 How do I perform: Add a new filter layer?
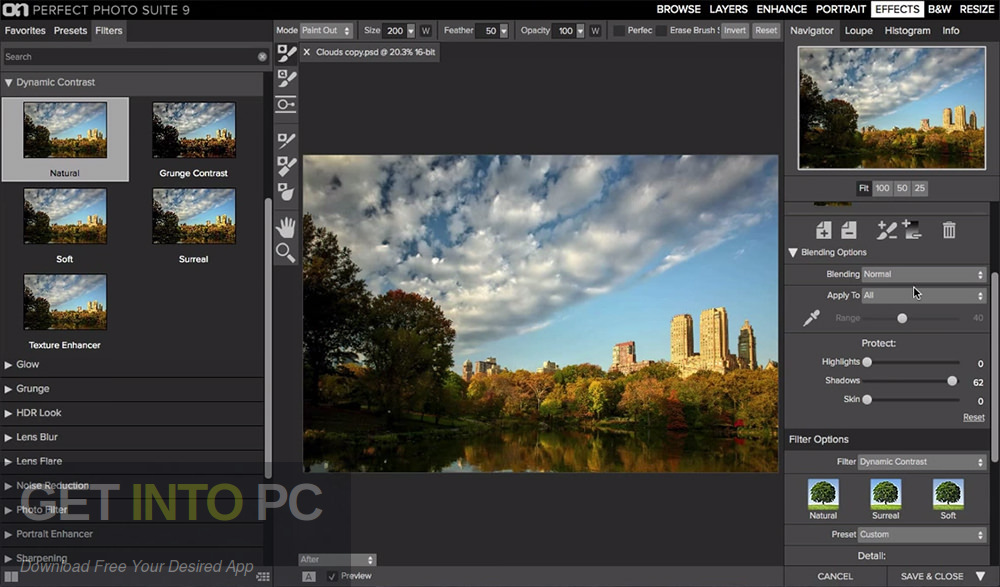coord(823,230)
